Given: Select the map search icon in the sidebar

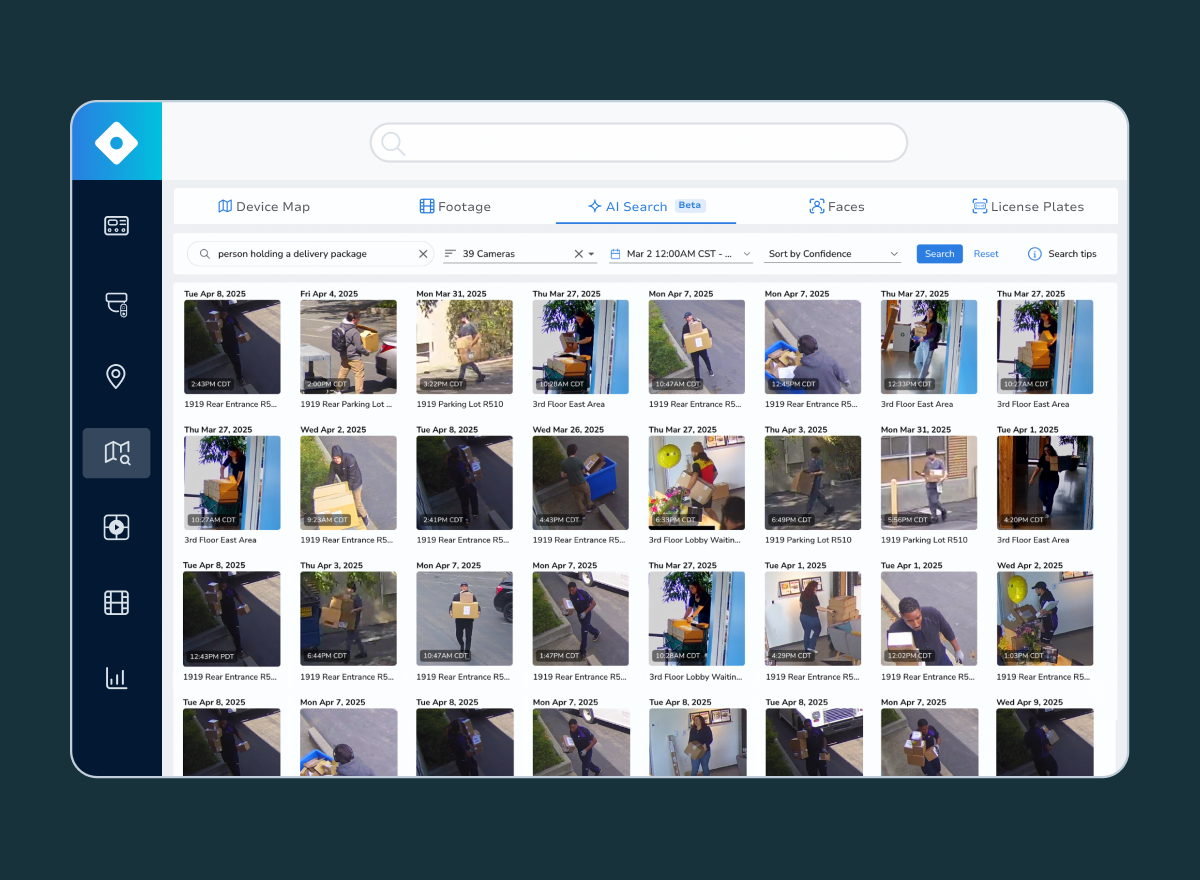Looking at the screenshot, I should point(116,453).
